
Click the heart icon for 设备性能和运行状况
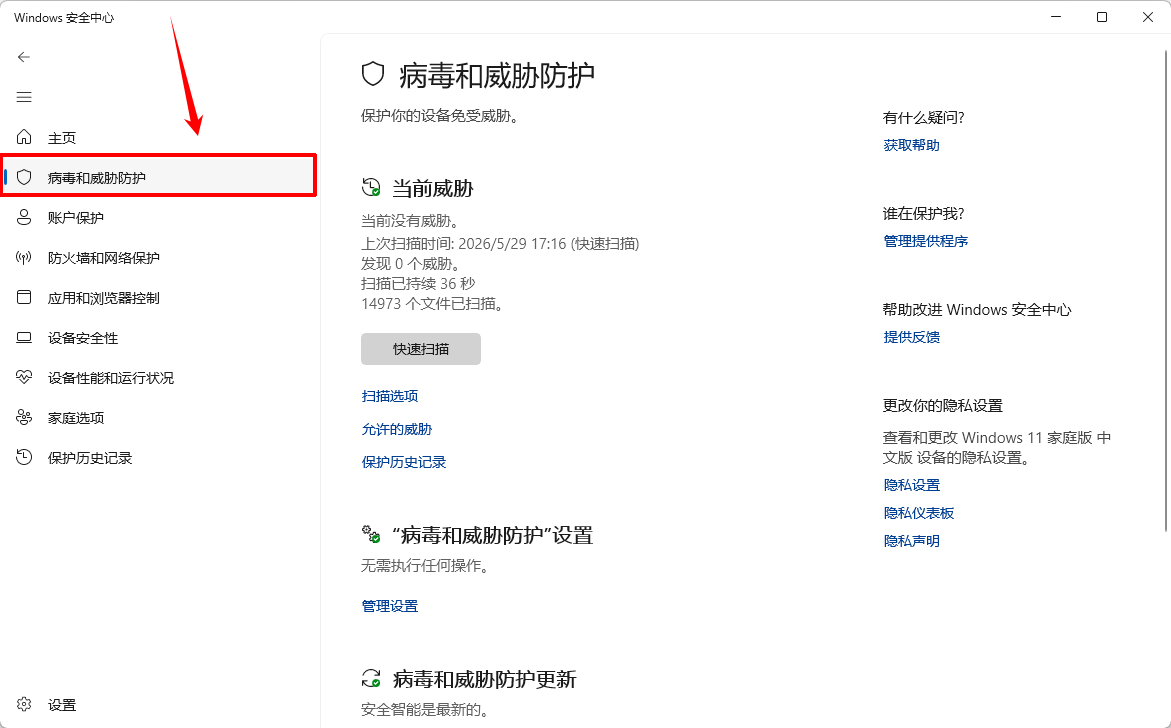click(x=24, y=377)
